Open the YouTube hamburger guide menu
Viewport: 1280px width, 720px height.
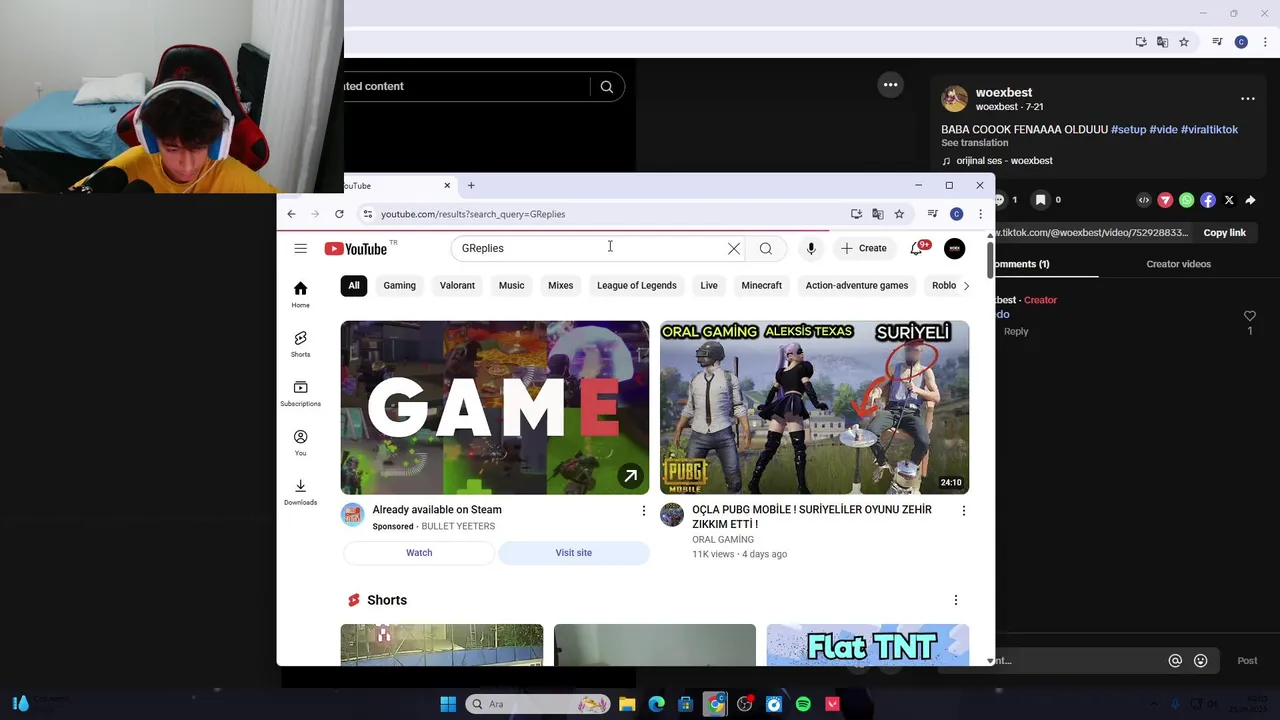click(300, 248)
